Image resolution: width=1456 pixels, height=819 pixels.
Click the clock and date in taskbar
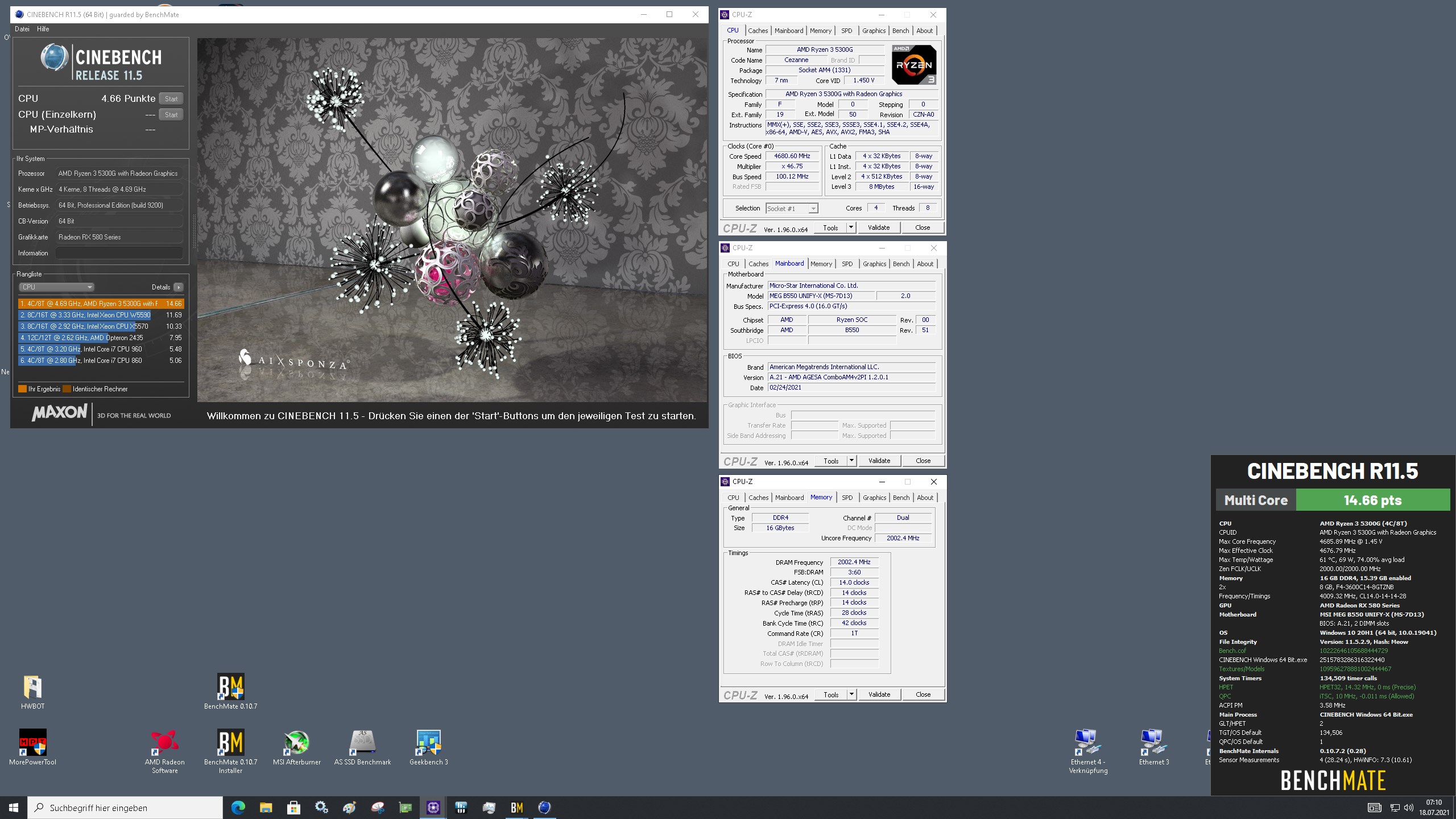pos(1434,808)
